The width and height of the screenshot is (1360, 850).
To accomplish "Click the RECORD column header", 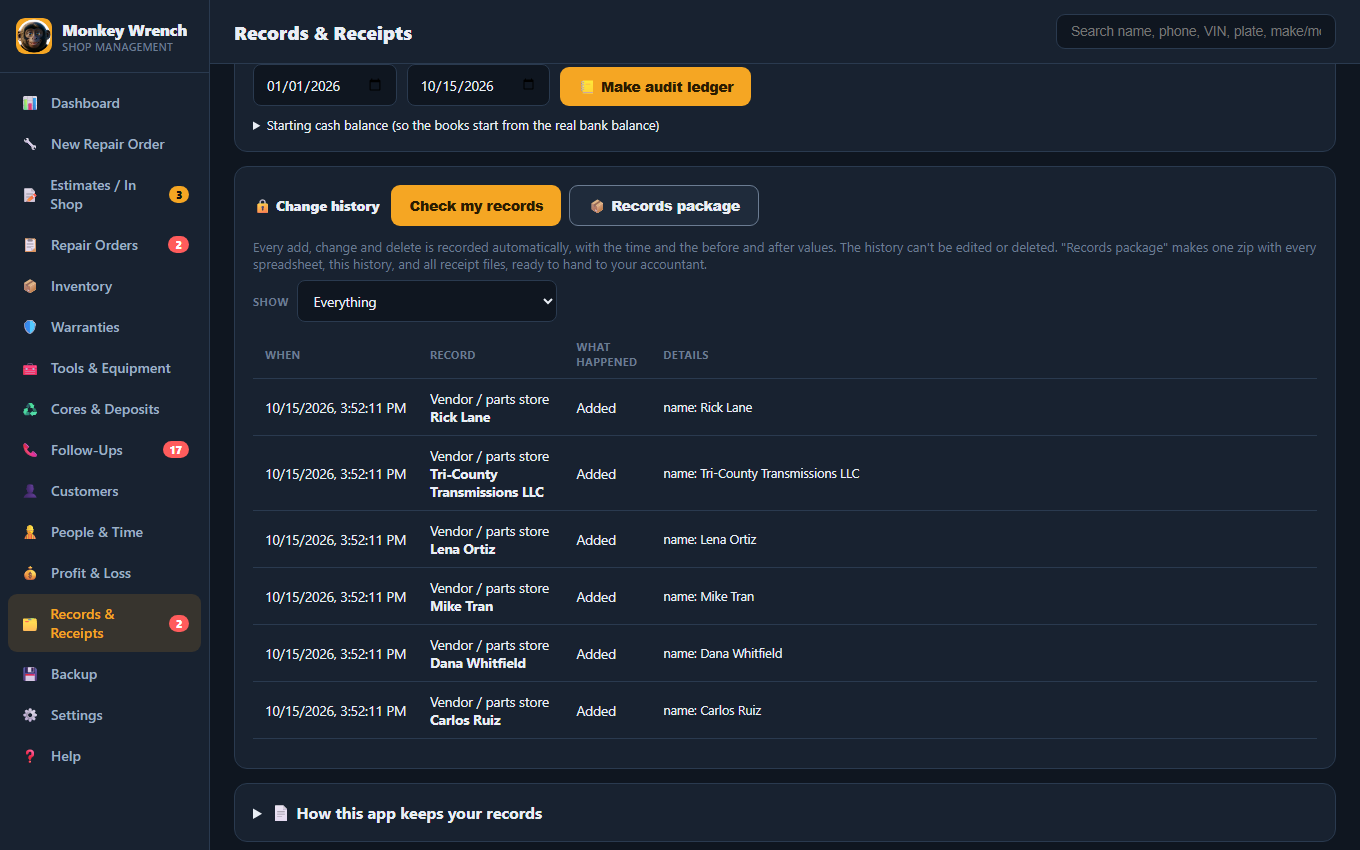I will coord(452,355).
